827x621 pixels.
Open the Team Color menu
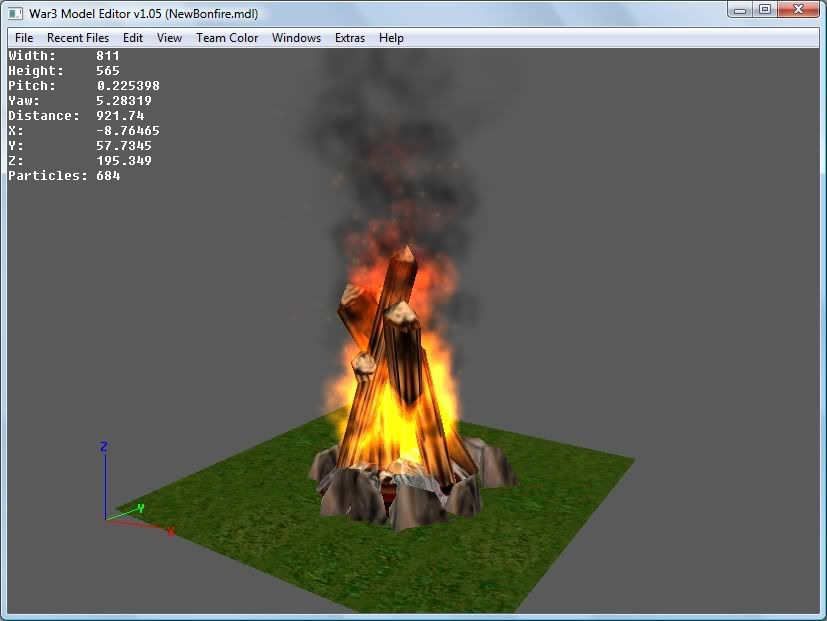point(227,38)
